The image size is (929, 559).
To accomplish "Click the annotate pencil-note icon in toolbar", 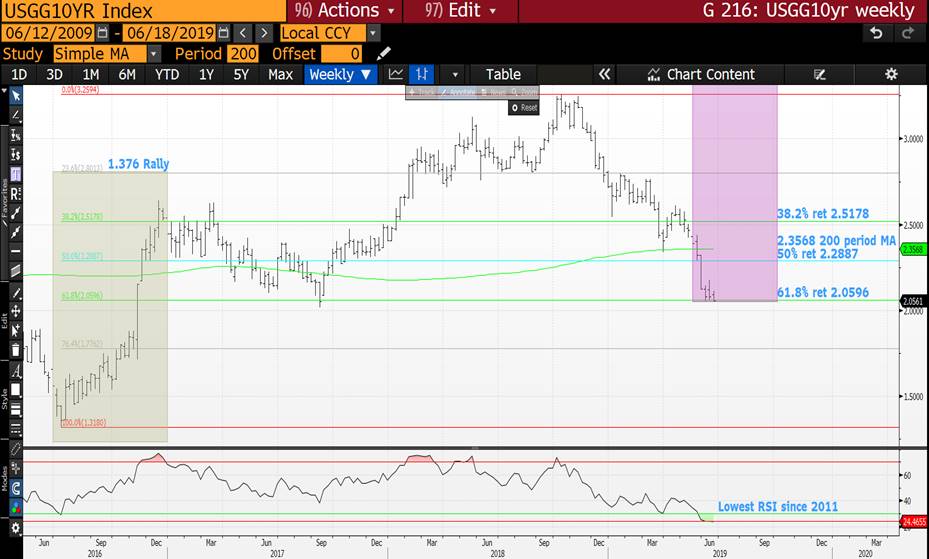I will (x=819, y=75).
